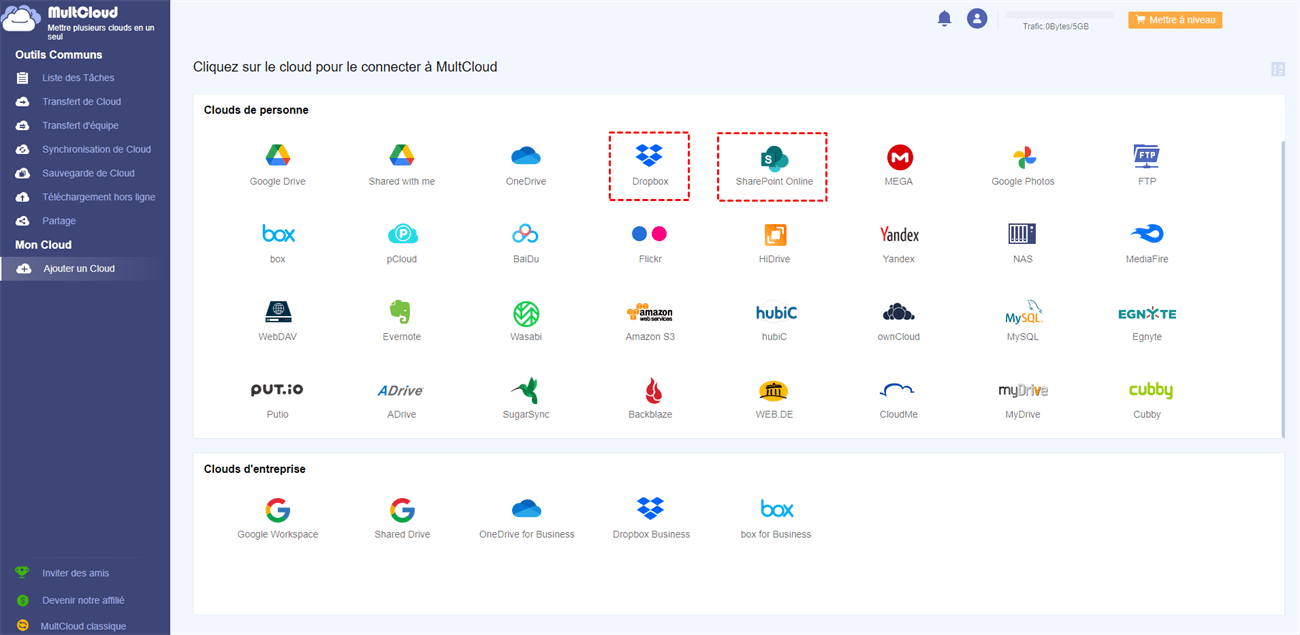Add the MyDrive cloud
This screenshot has width=1300, height=635.
coord(1022,399)
